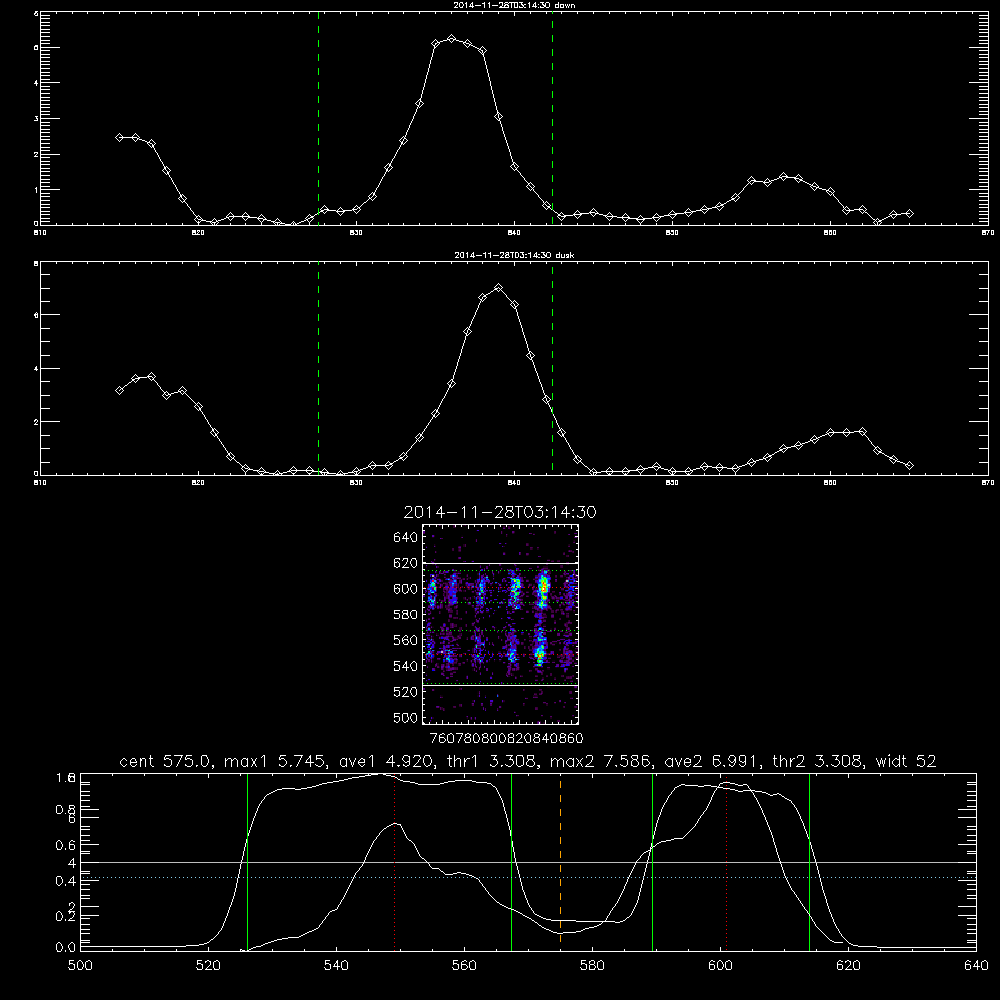Click the peak data point of the dawn curve
Screen dimensions: 1000x1000
452,39
